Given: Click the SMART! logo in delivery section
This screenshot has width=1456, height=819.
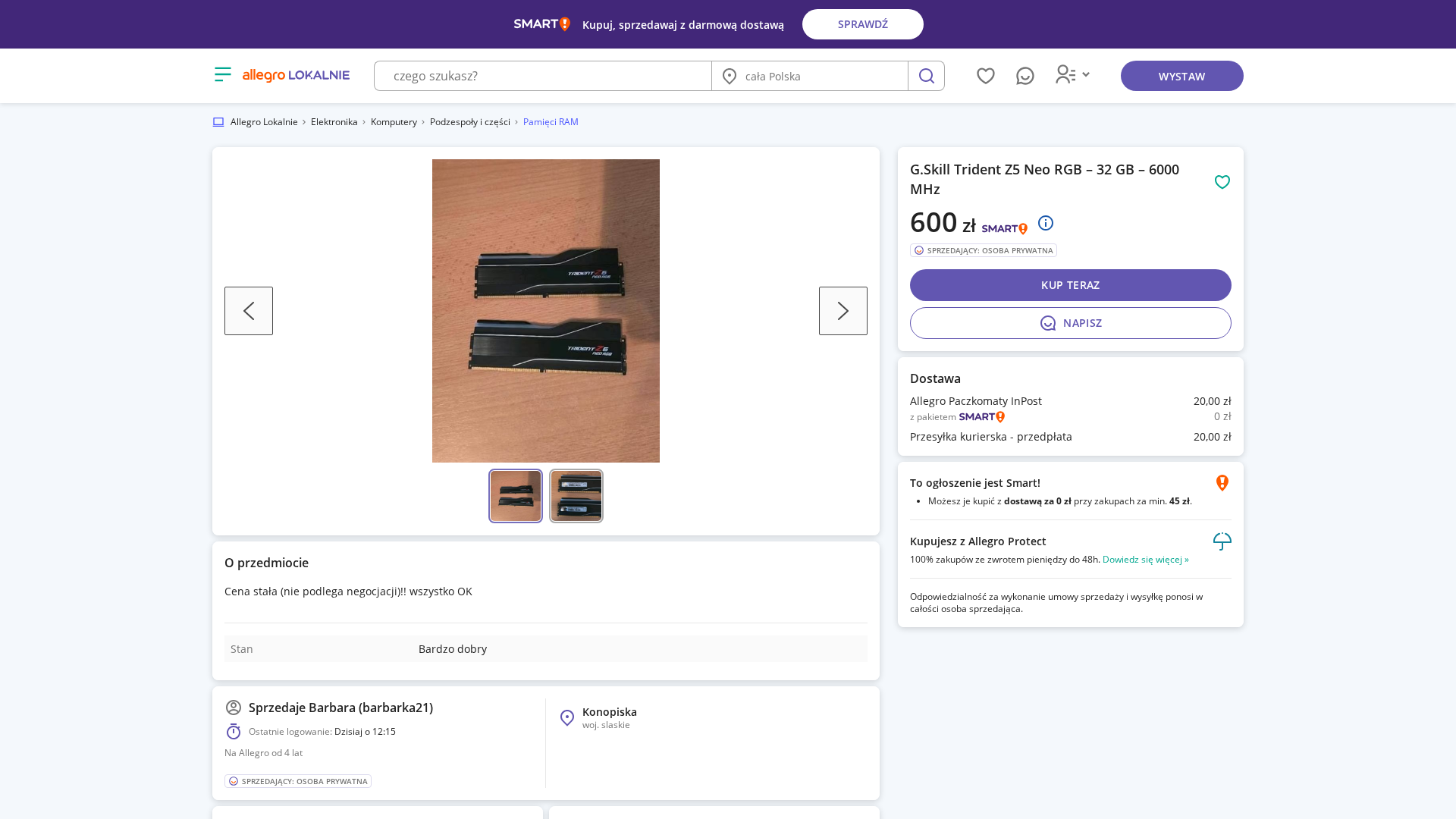Looking at the screenshot, I should (982, 417).
